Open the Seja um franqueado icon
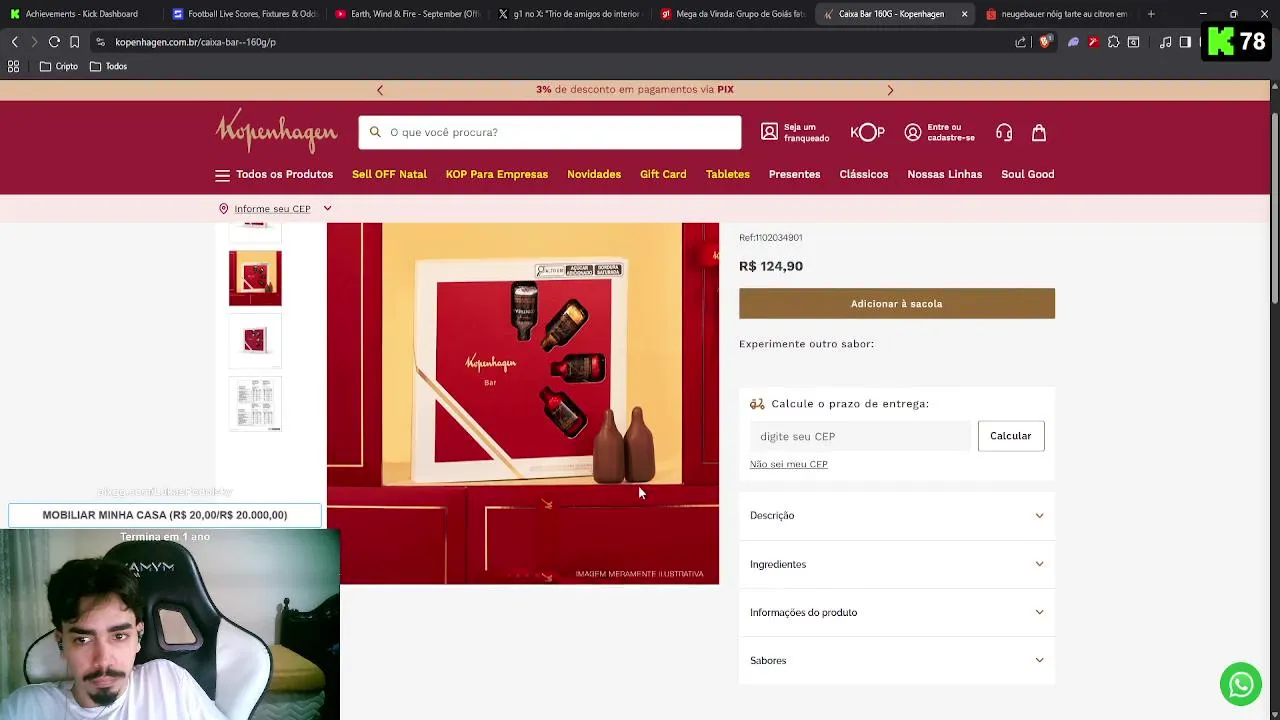This screenshot has height=720, width=1280. 769,132
